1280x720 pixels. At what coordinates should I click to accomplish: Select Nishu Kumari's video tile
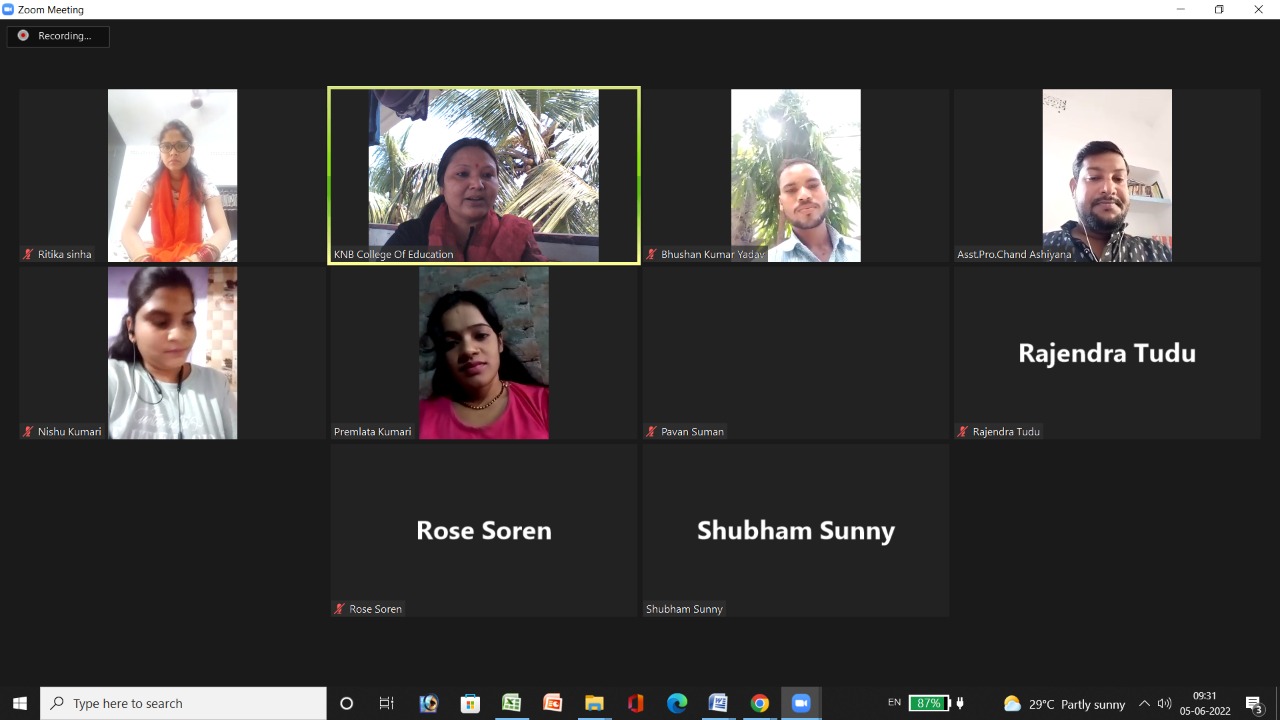pos(172,352)
